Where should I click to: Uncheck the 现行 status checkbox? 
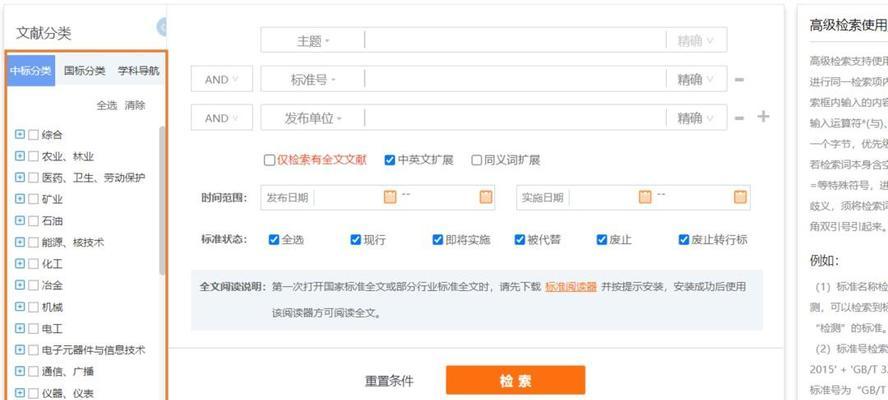[x=356, y=240]
